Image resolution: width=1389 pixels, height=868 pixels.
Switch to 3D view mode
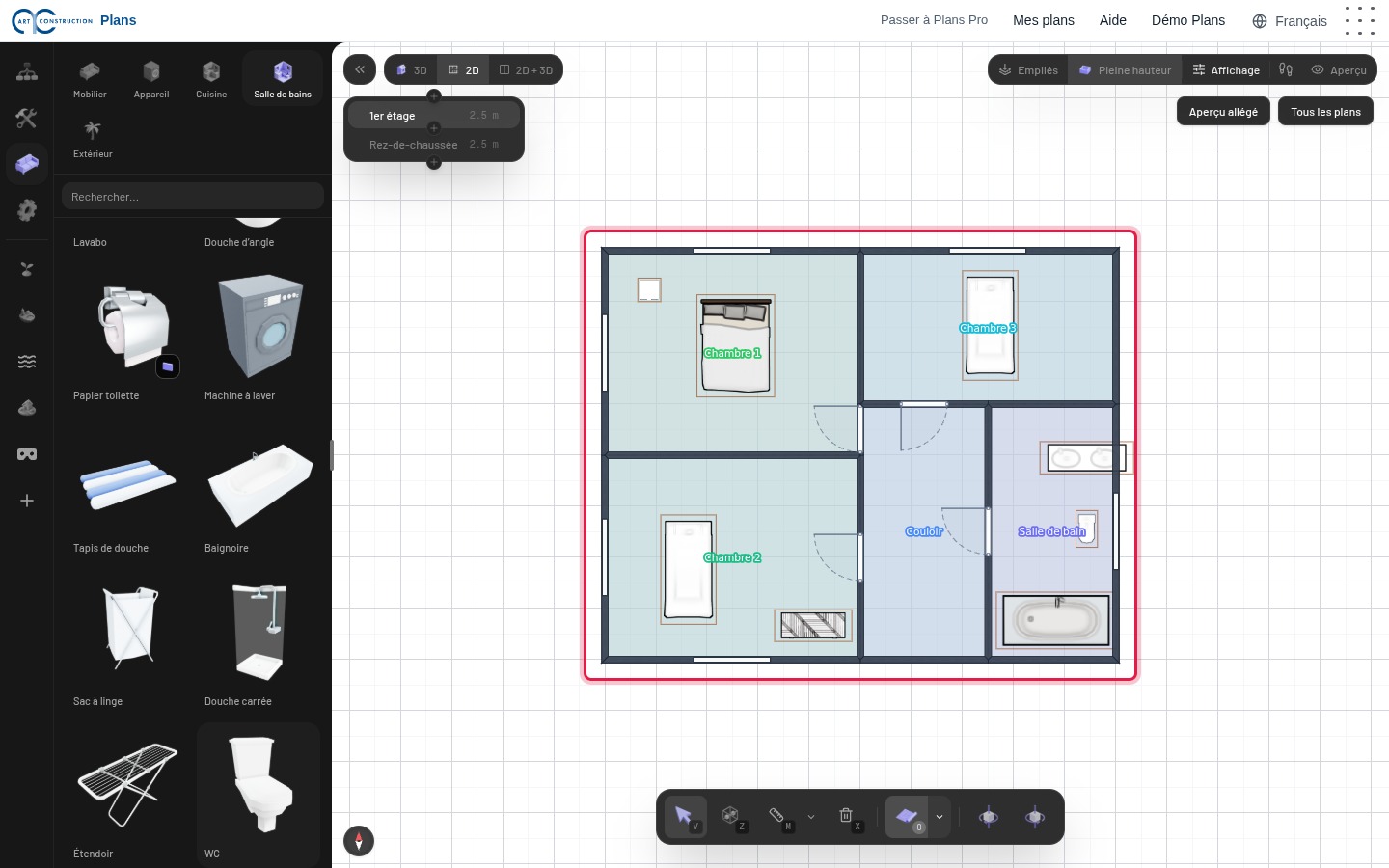[412, 69]
